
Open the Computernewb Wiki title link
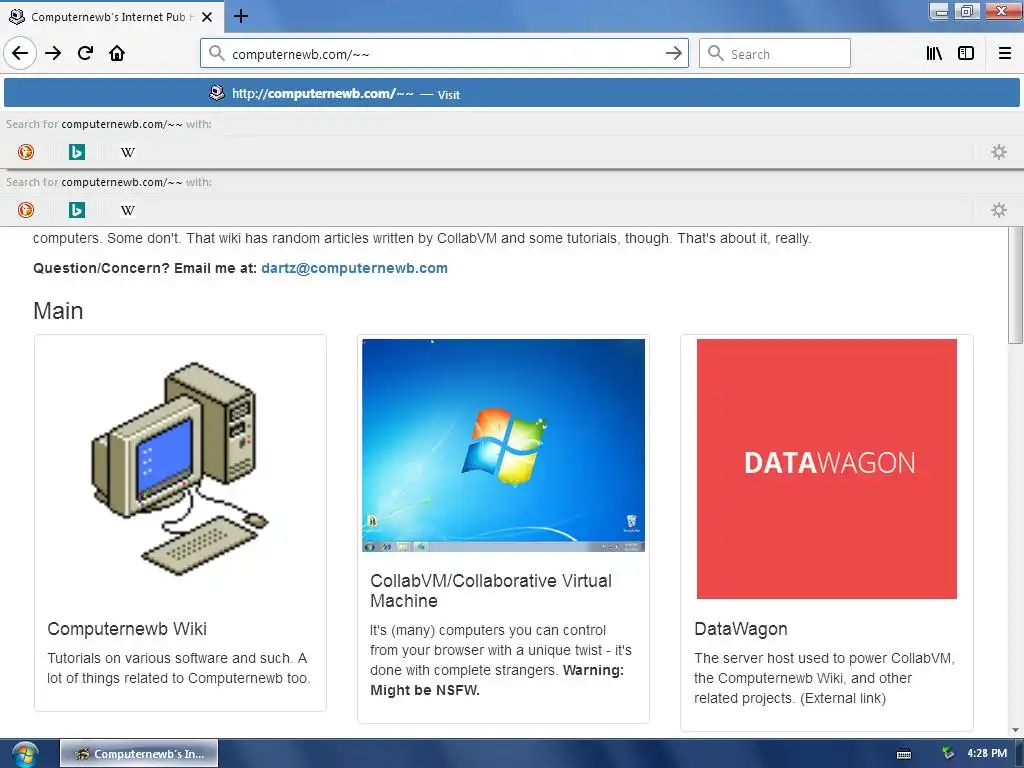coord(127,628)
